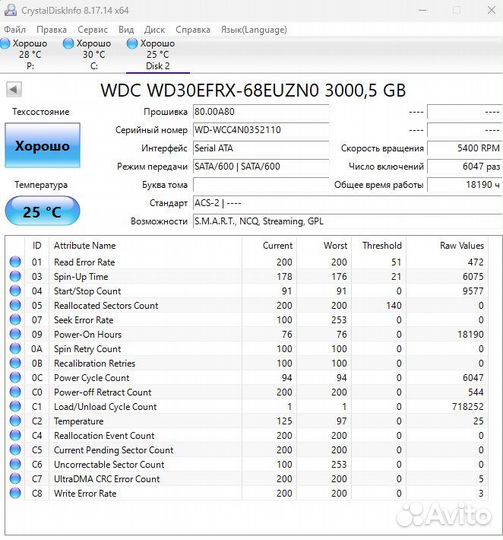Select the Power-On Hours attribute name
The height and width of the screenshot is (540, 503).
87,334
